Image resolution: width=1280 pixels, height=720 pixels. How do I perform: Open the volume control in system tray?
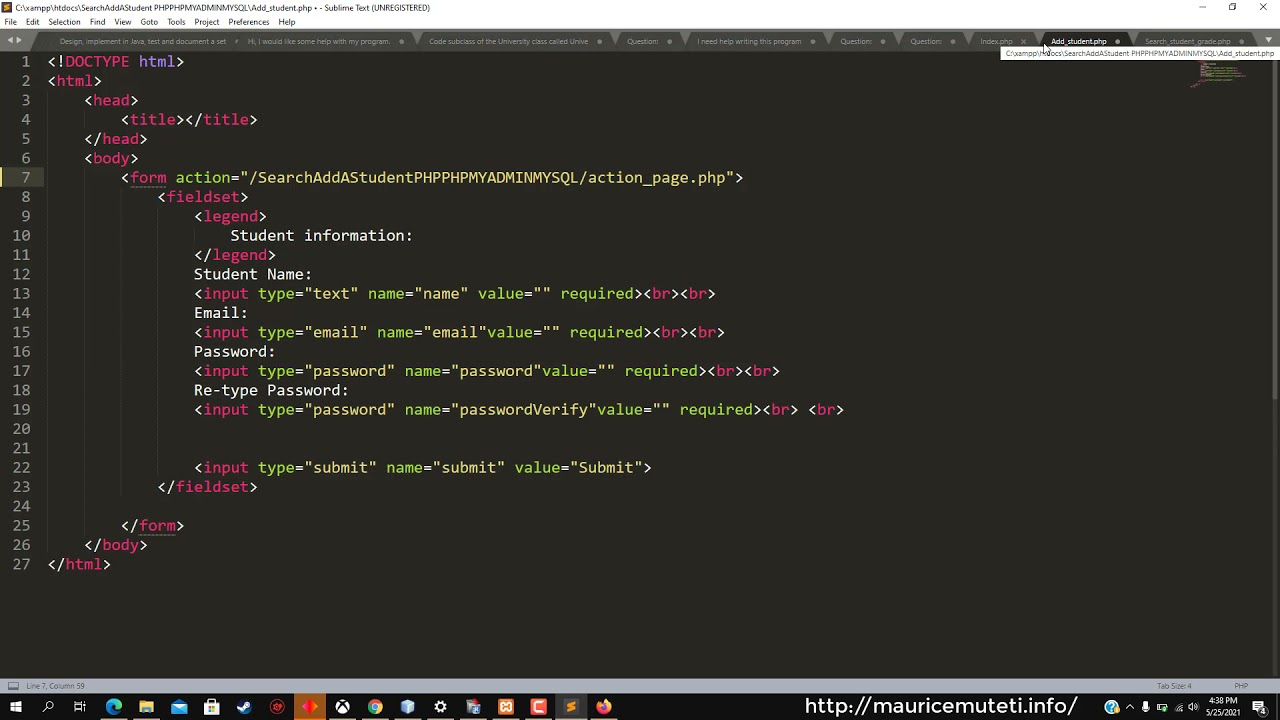tap(1193, 707)
